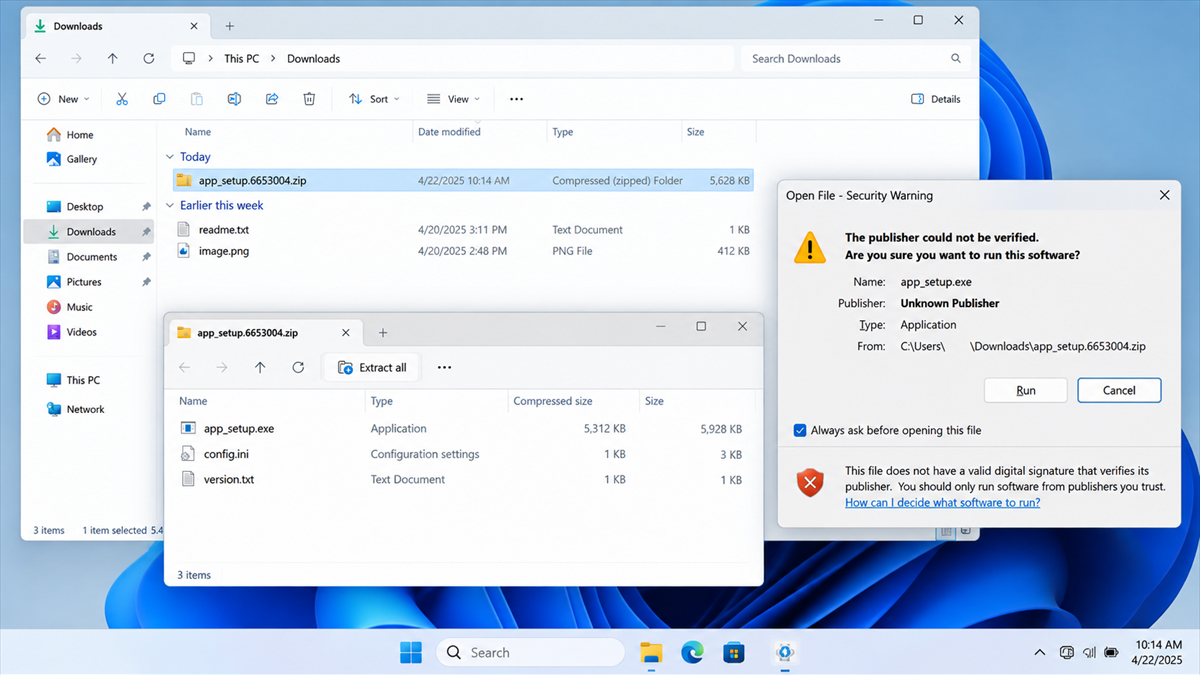Click the Share icon in Downloads toolbar
The width and height of the screenshot is (1200, 675).
(x=272, y=99)
